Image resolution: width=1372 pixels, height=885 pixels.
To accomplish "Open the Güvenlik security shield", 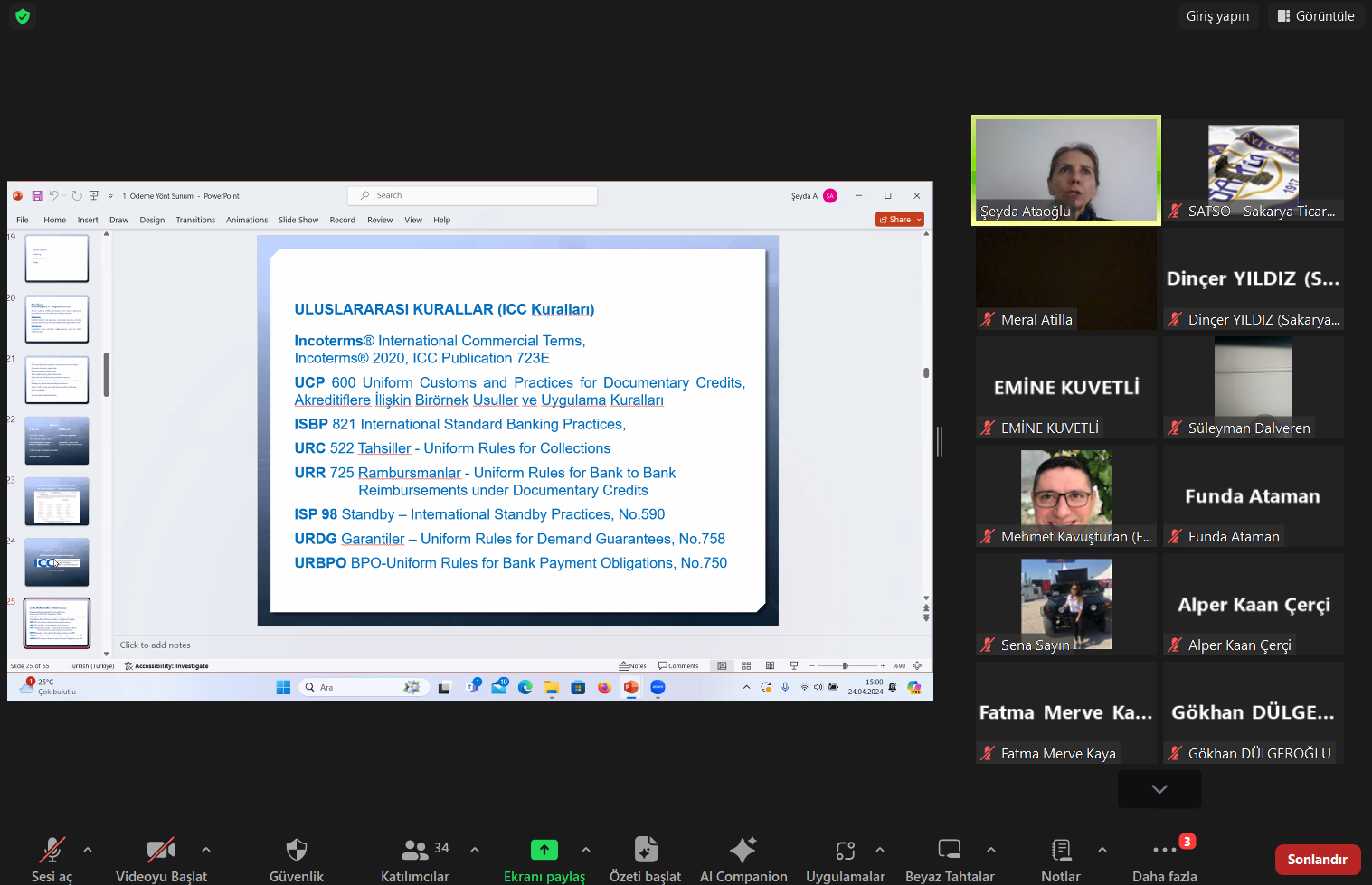I will [x=297, y=850].
